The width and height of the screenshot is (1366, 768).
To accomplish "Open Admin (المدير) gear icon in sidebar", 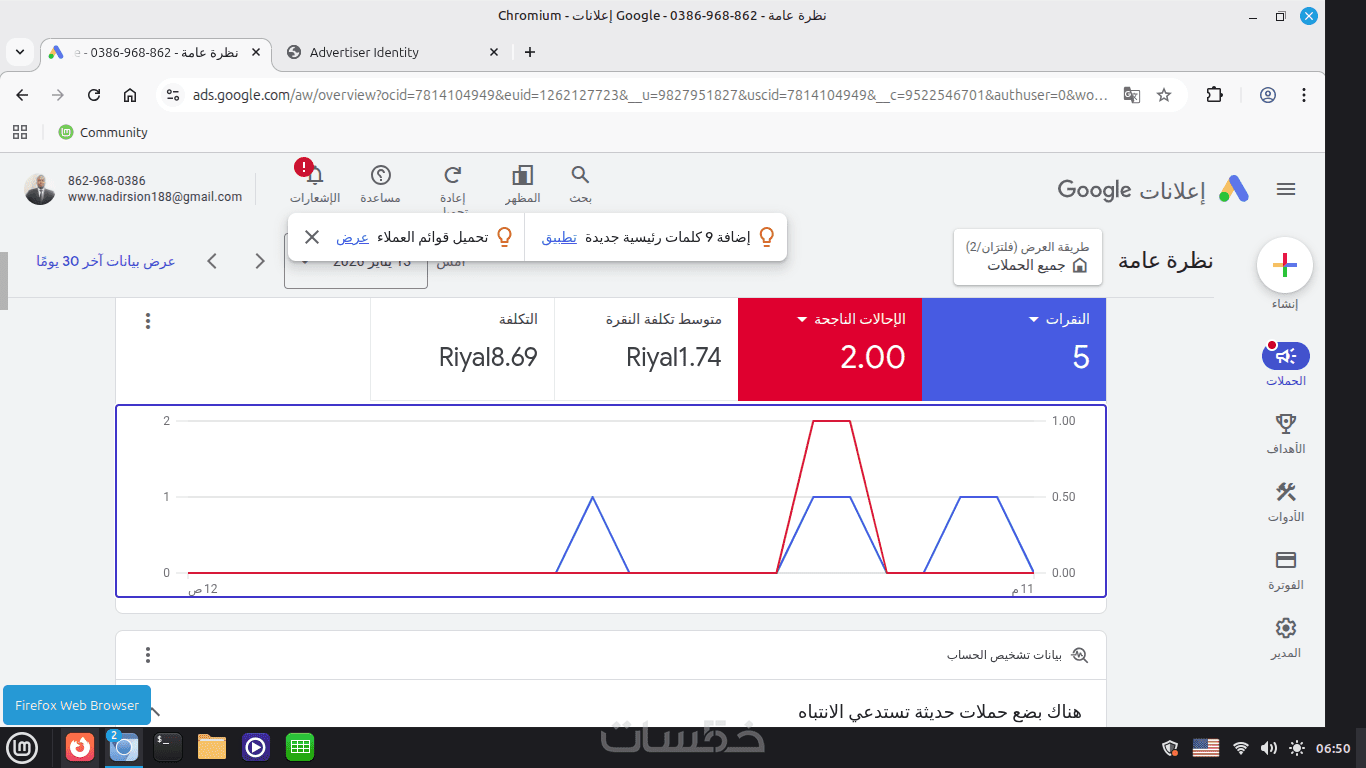I will tap(1286, 628).
